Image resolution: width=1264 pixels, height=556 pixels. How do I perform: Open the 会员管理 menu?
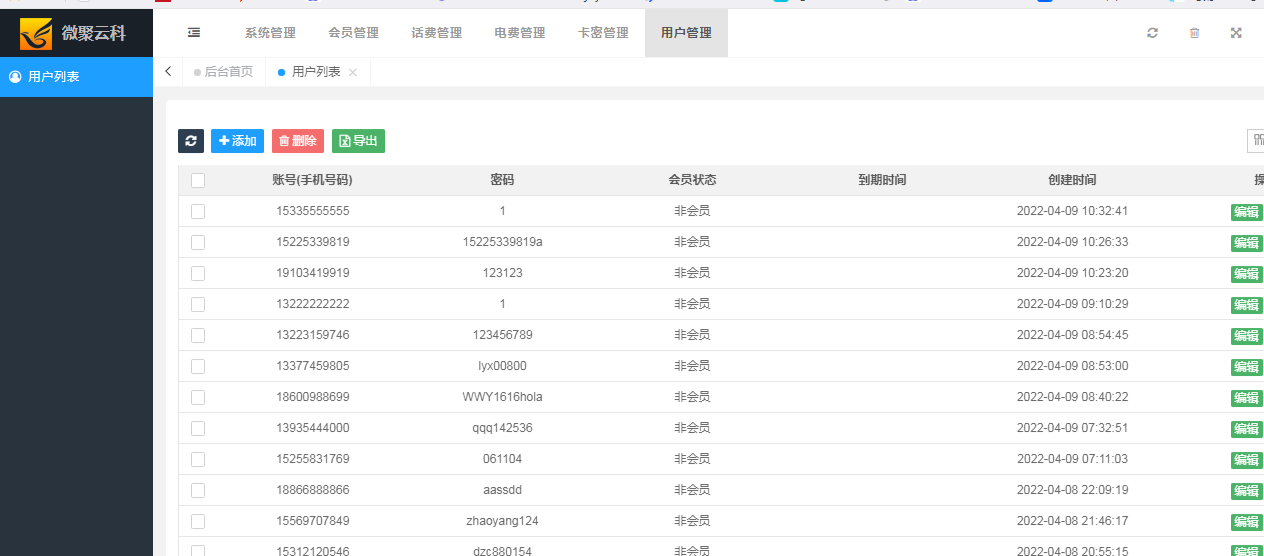coord(353,33)
